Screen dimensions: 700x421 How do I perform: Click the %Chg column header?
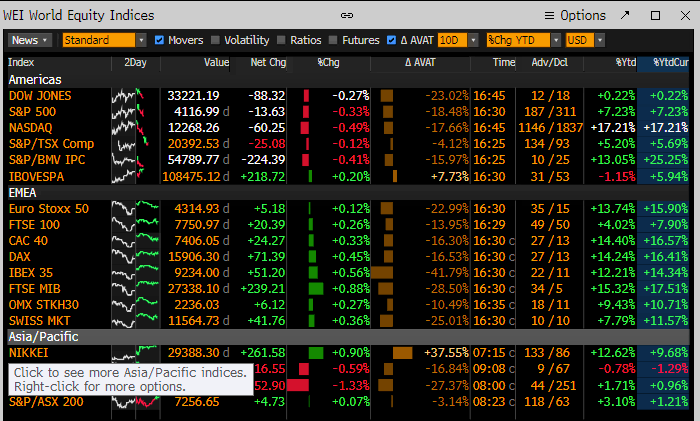(328, 63)
